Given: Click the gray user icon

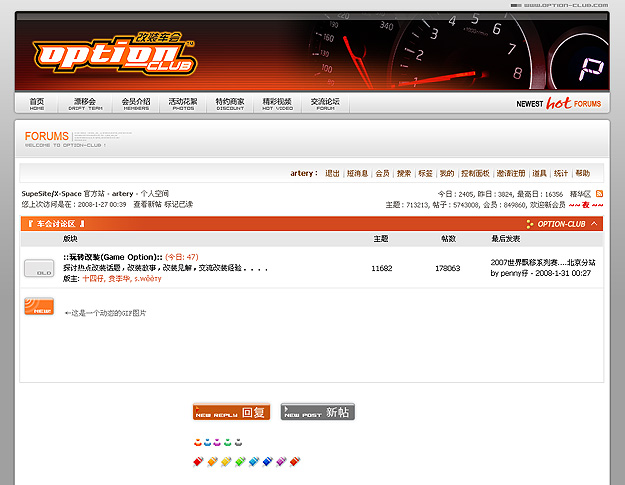Looking at the screenshot, I should pyautogui.click(x=238, y=441).
